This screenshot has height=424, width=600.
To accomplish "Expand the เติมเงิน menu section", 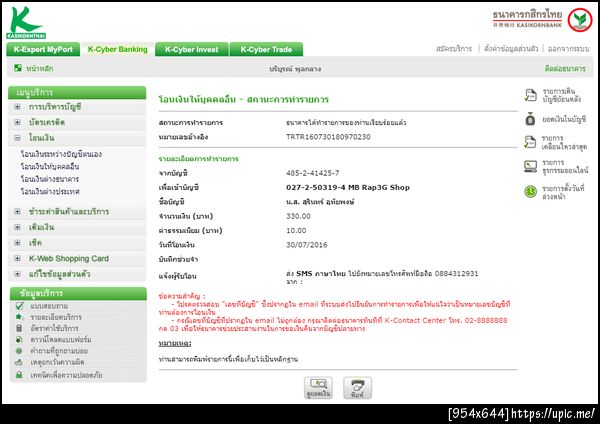I will (x=17, y=227).
